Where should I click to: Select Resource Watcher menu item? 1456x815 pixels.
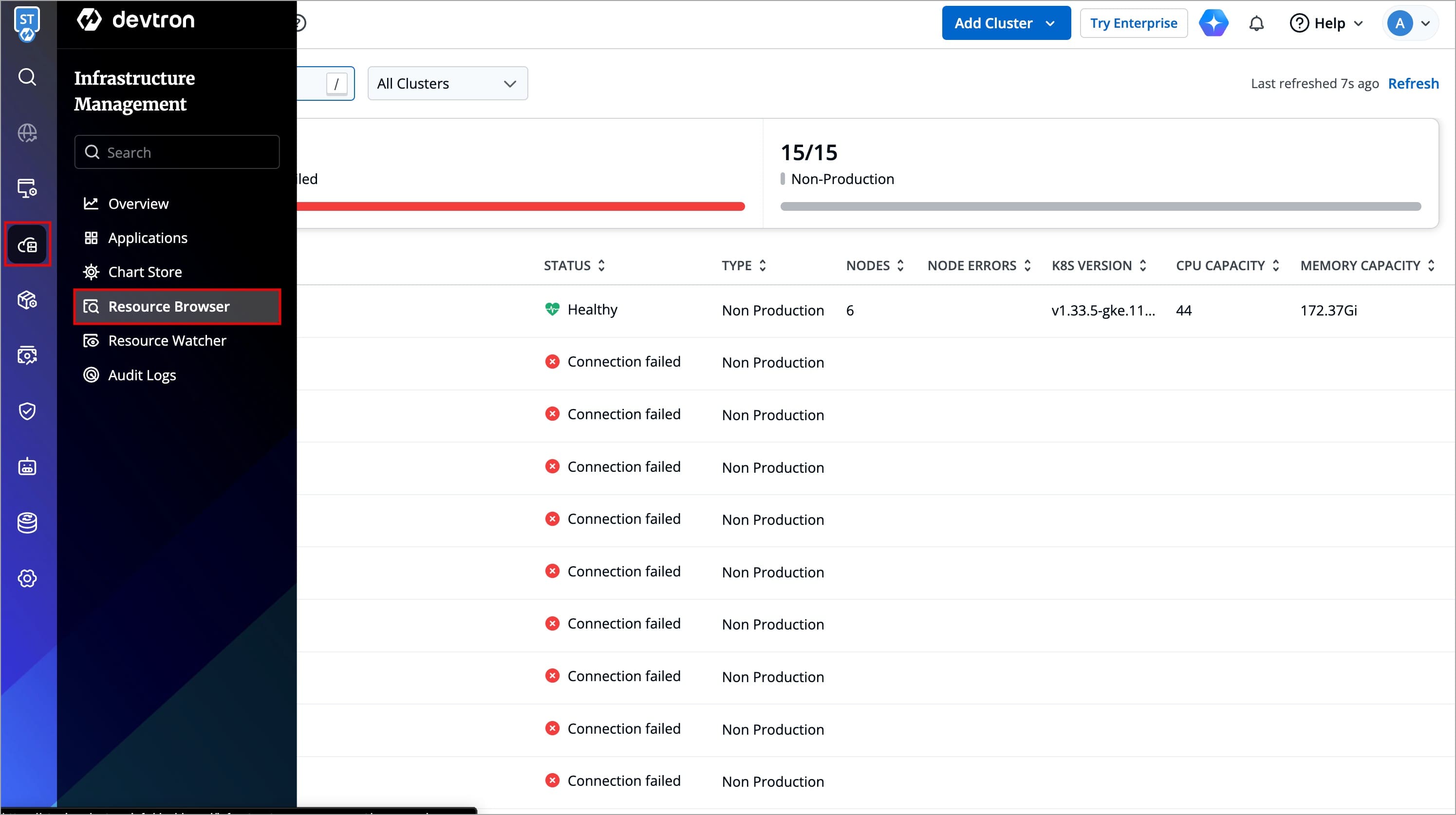[167, 341]
